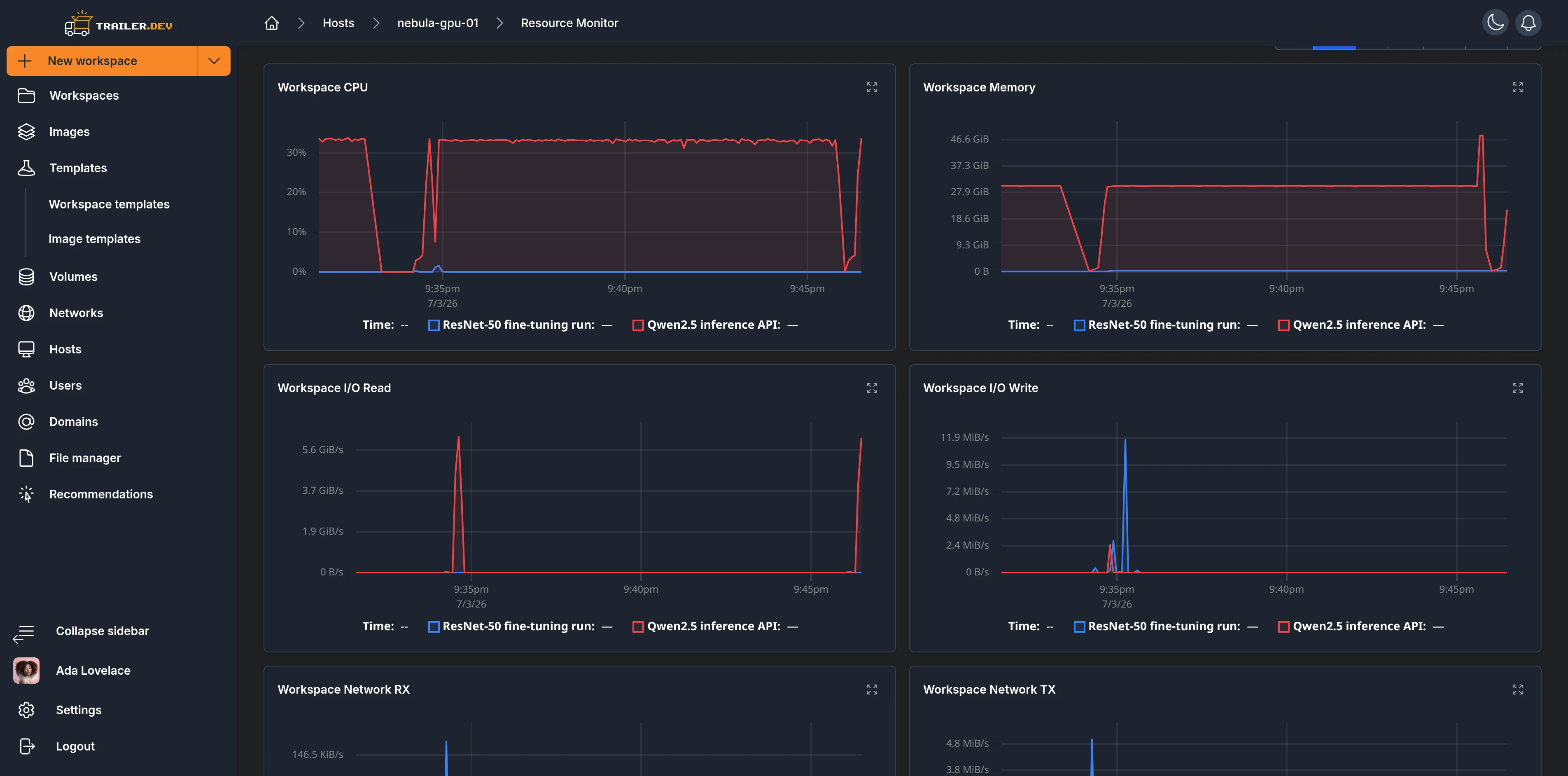Expand the New workspace dropdown arrow

click(x=214, y=61)
